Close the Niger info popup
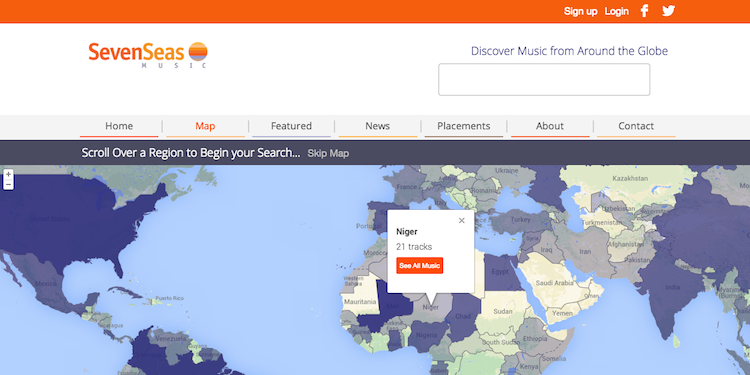750x375 pixels. point(462,221)
